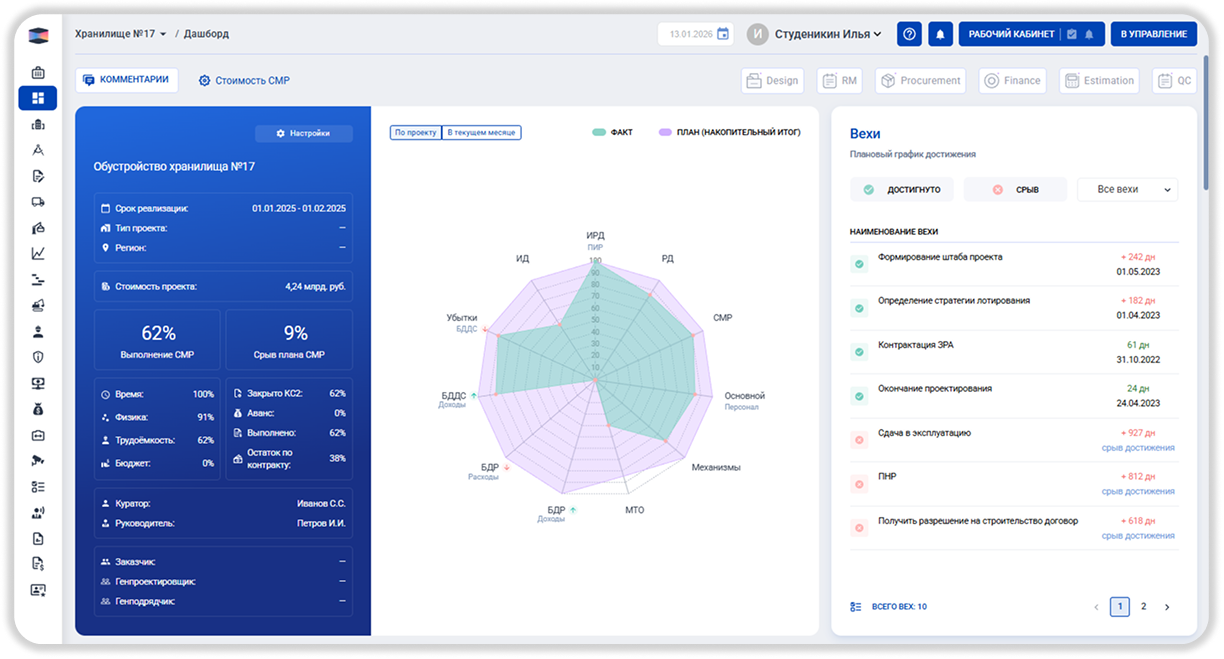Open the Настройки settings button
The height and width of the screenshot is (659, 1224).
[x=303, y=133]
